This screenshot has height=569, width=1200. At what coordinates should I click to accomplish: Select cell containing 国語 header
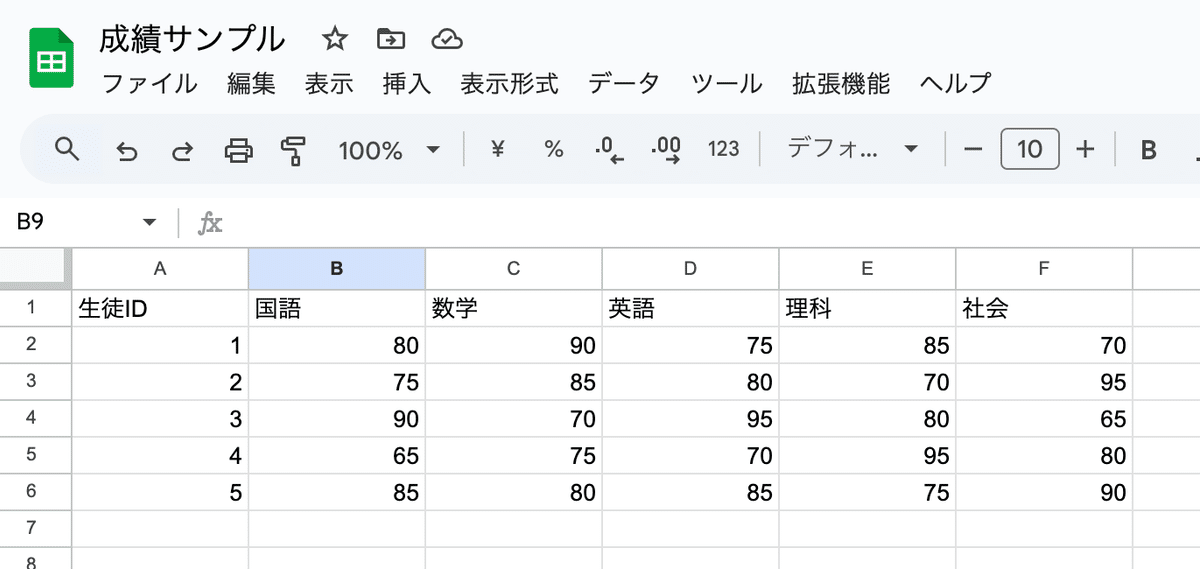pos(337,309)
